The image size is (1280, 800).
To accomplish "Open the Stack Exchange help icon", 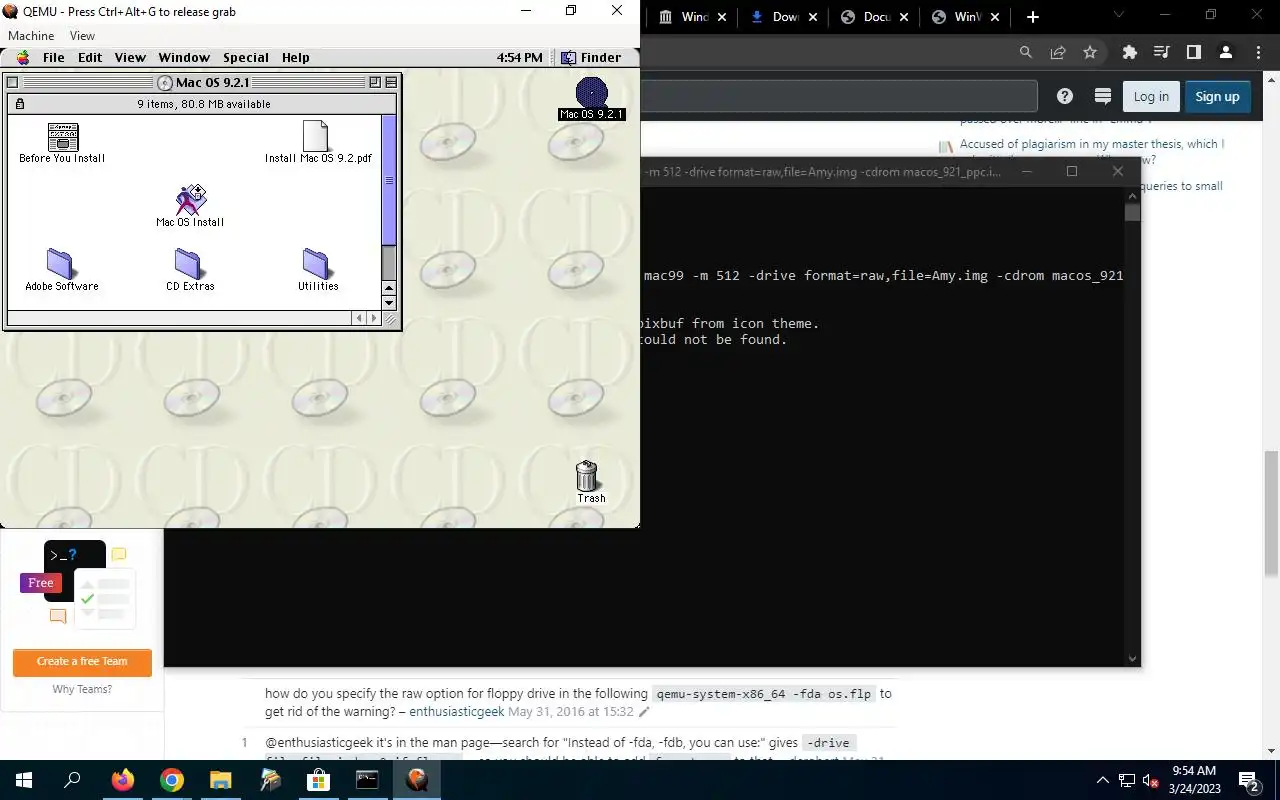I will click(1065, 96).
